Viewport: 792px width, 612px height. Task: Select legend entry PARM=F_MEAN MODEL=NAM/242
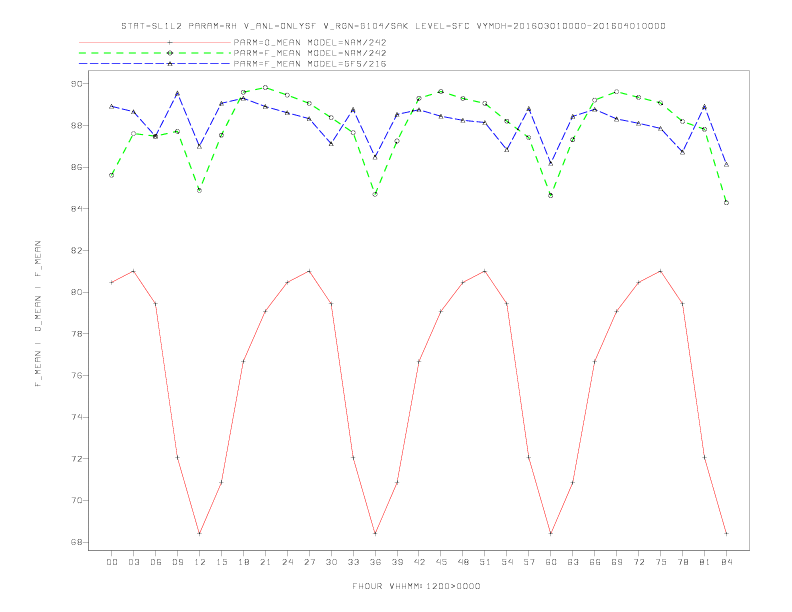tap(310, 53)
